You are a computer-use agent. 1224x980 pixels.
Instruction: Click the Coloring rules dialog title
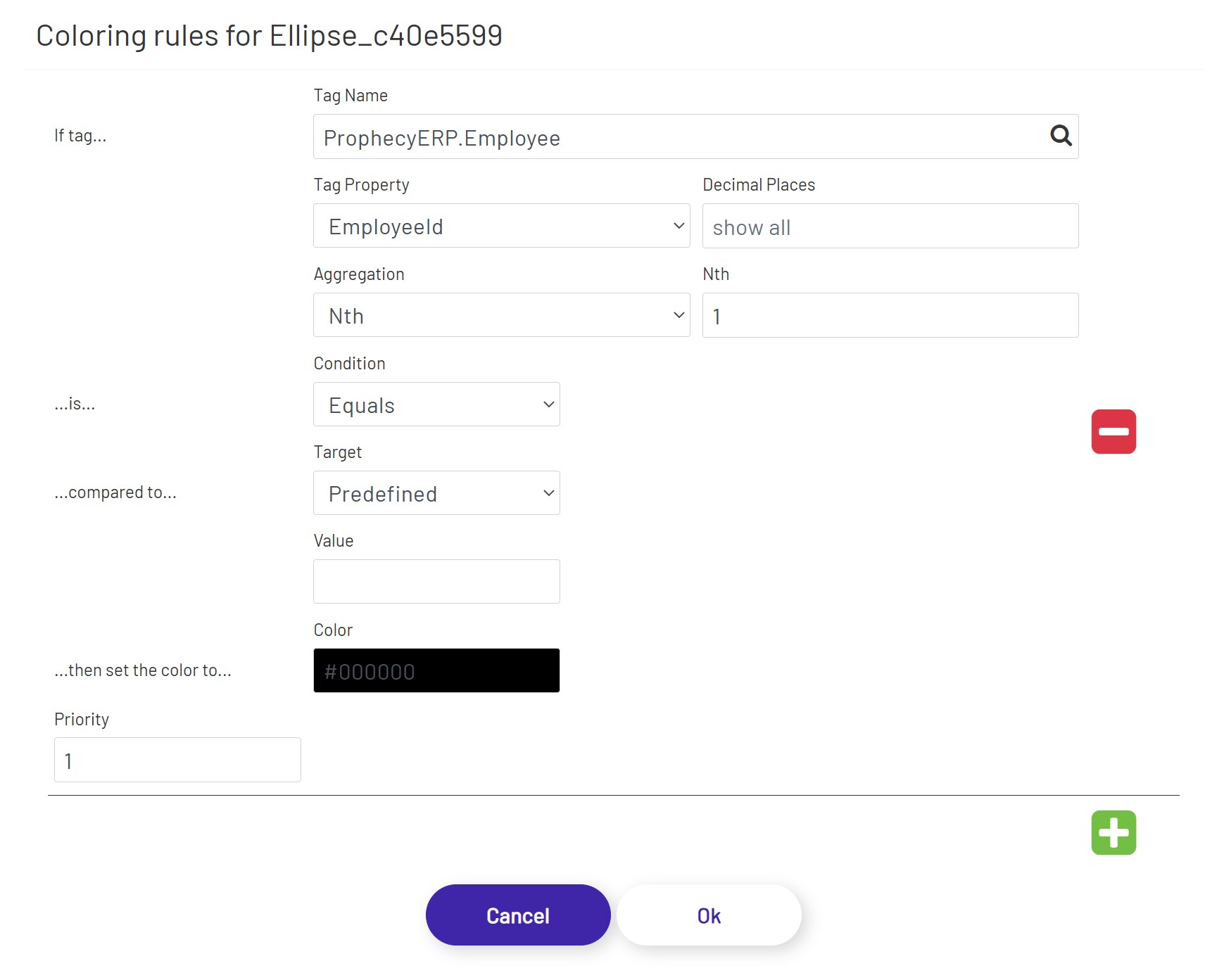269,36
